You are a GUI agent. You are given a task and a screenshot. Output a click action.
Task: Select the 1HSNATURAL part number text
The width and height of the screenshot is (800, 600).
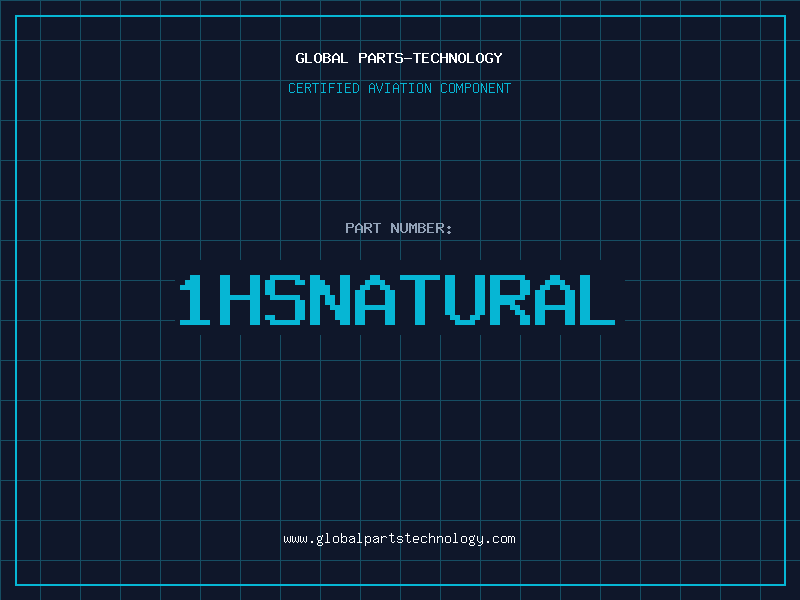(397, 300)
